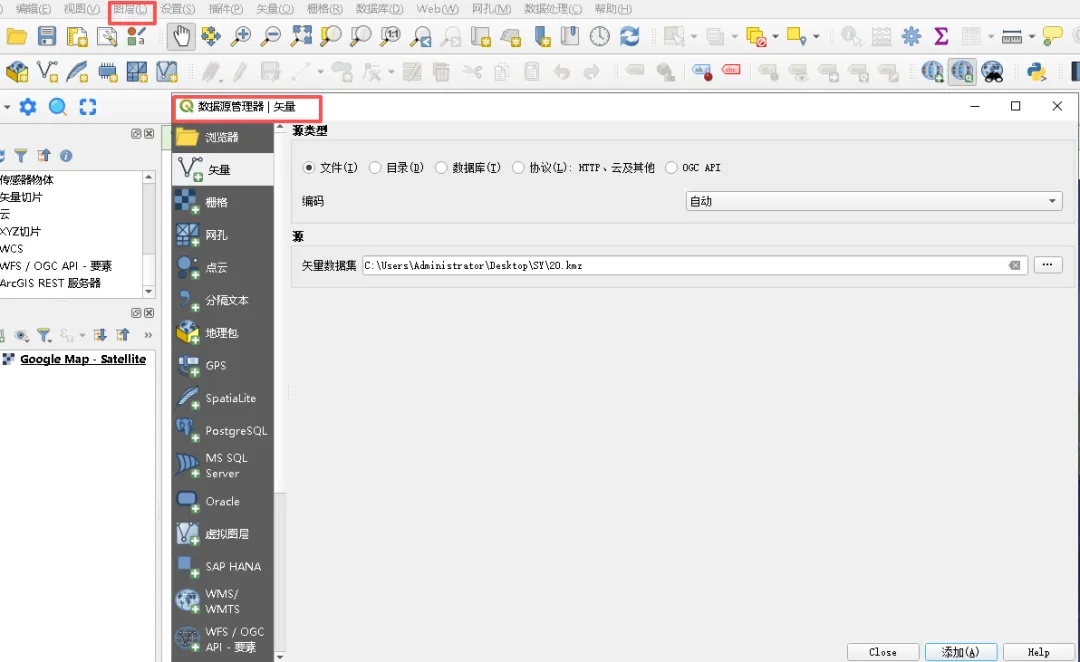The width and height of the screenshot is (1080, 662).
Task: Click the browse … button for vector dataset
Action: click(x=1047, y=265)
